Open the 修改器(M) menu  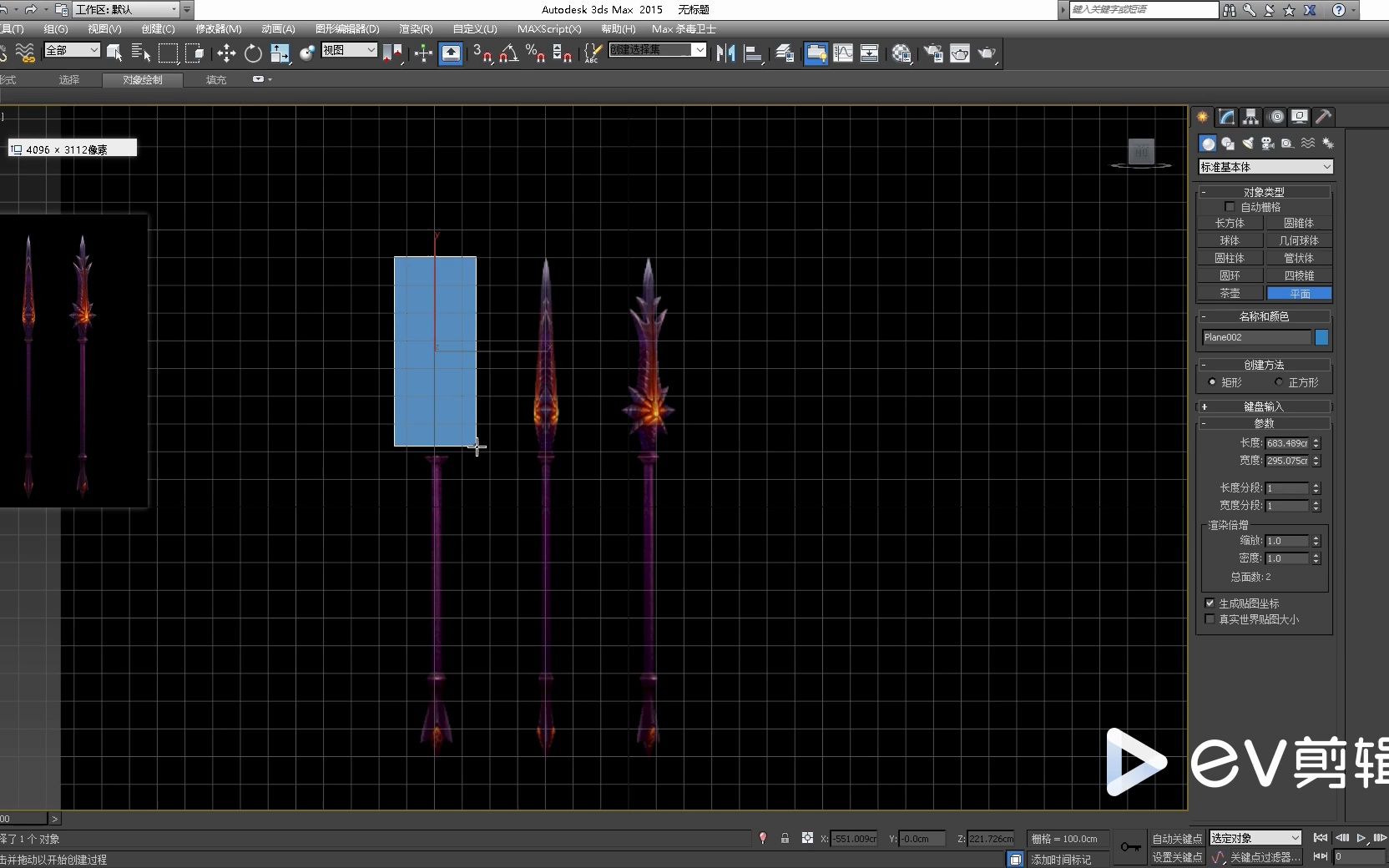pyautogui.click(x=219, y=28)
